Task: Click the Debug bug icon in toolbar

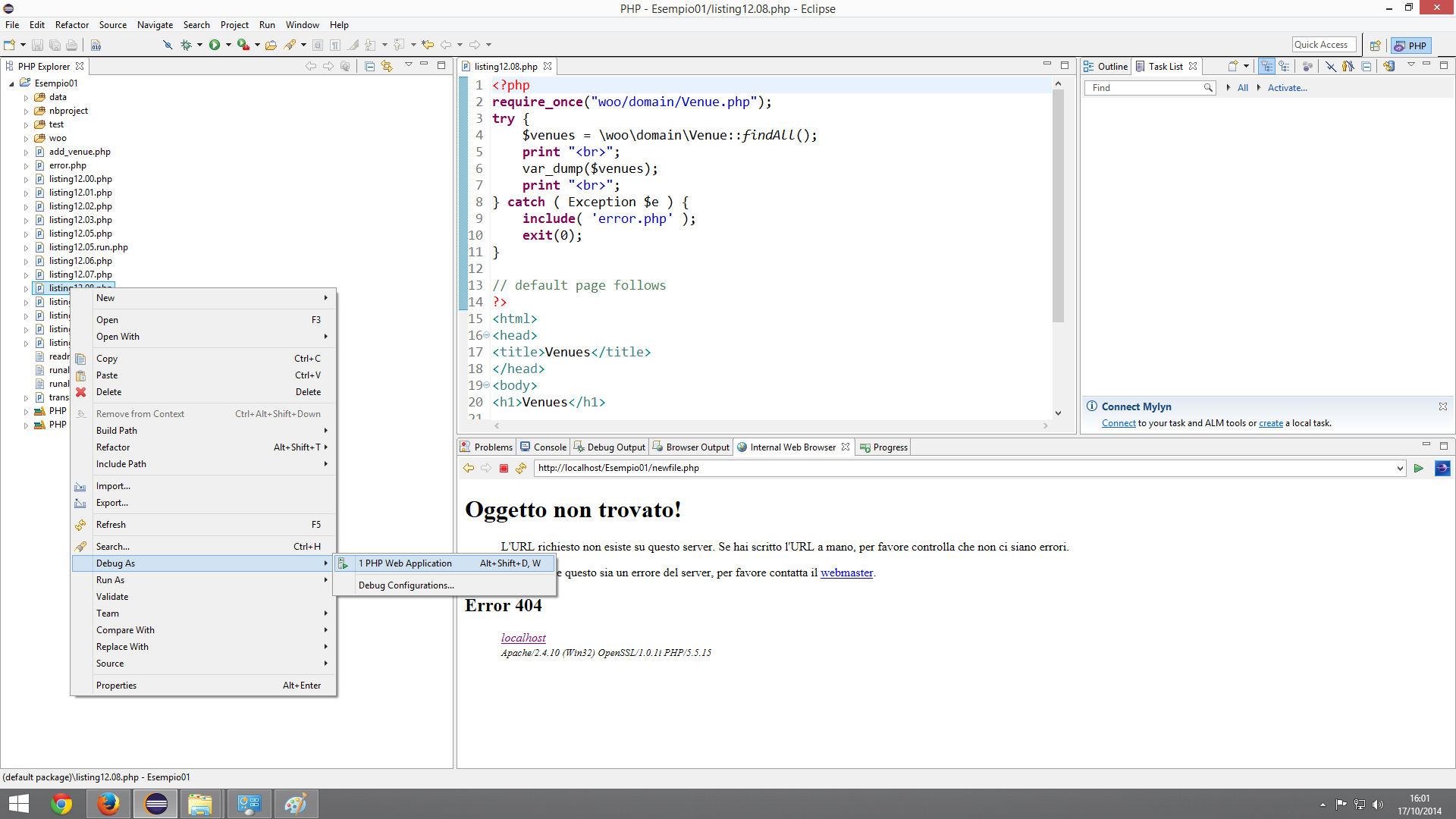Action: (x=186, y=45)
